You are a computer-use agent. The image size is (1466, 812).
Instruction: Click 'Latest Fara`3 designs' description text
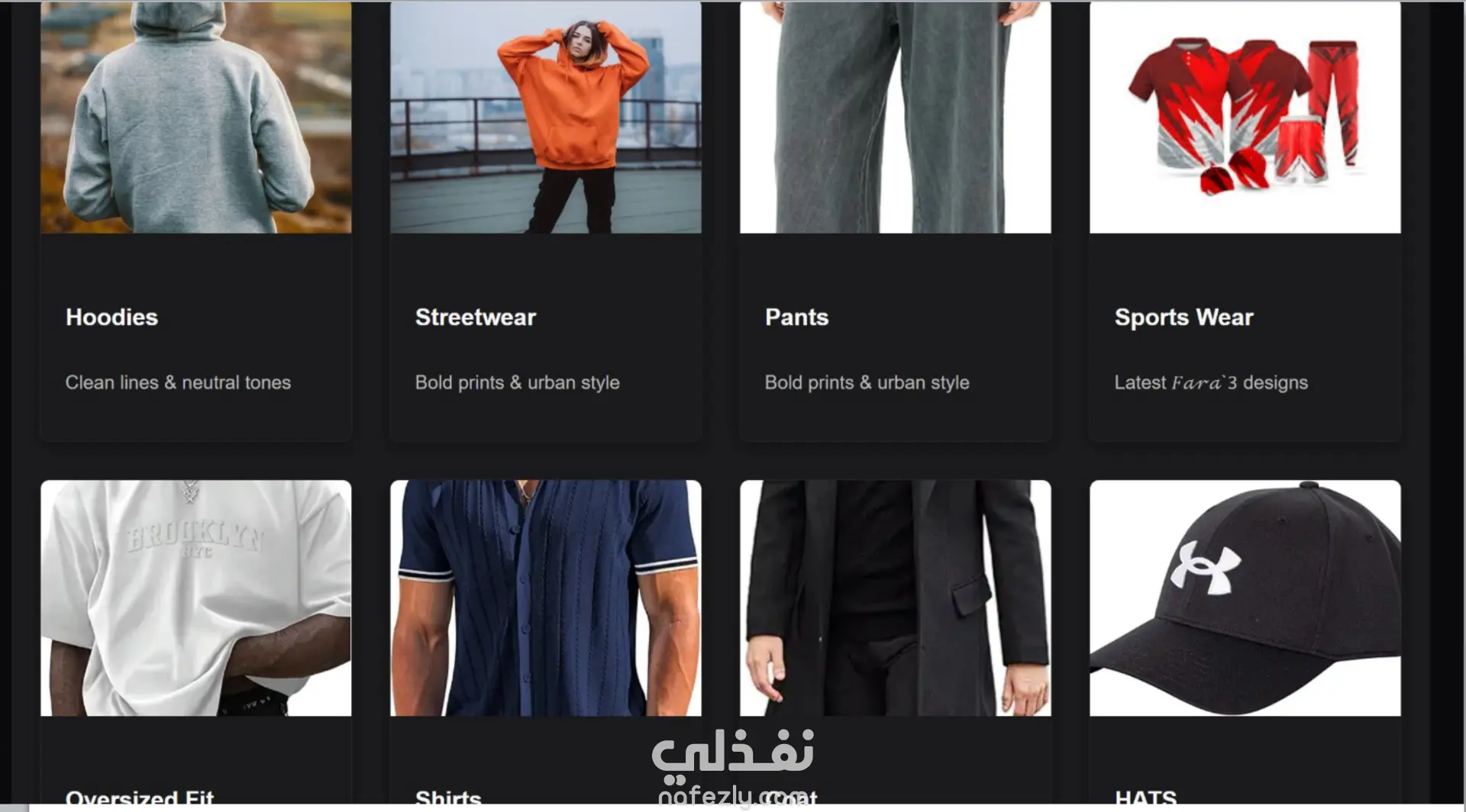(x=1211, y=382)
